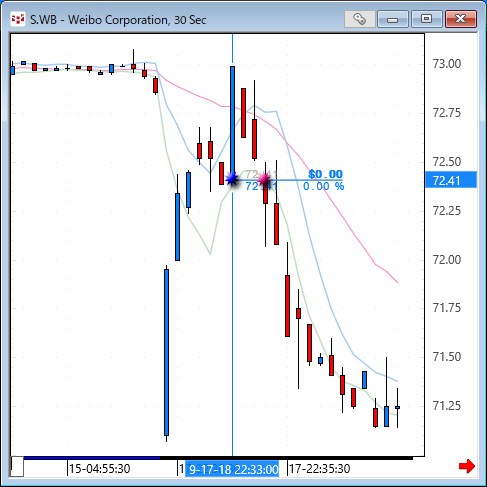
Task: Click the blue starburst pointer marker
Action: [232, 179]
